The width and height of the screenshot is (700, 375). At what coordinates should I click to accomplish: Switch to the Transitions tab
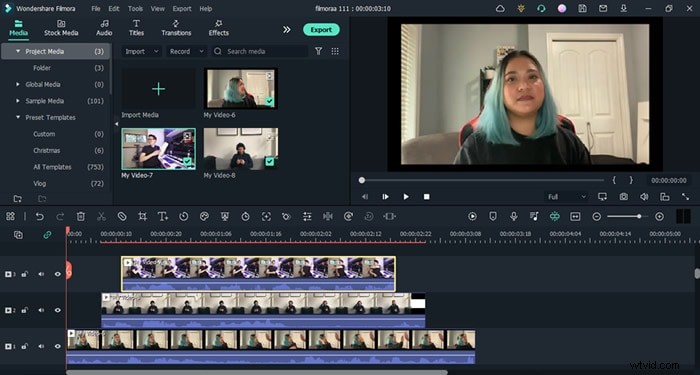[x=176, y=28]
